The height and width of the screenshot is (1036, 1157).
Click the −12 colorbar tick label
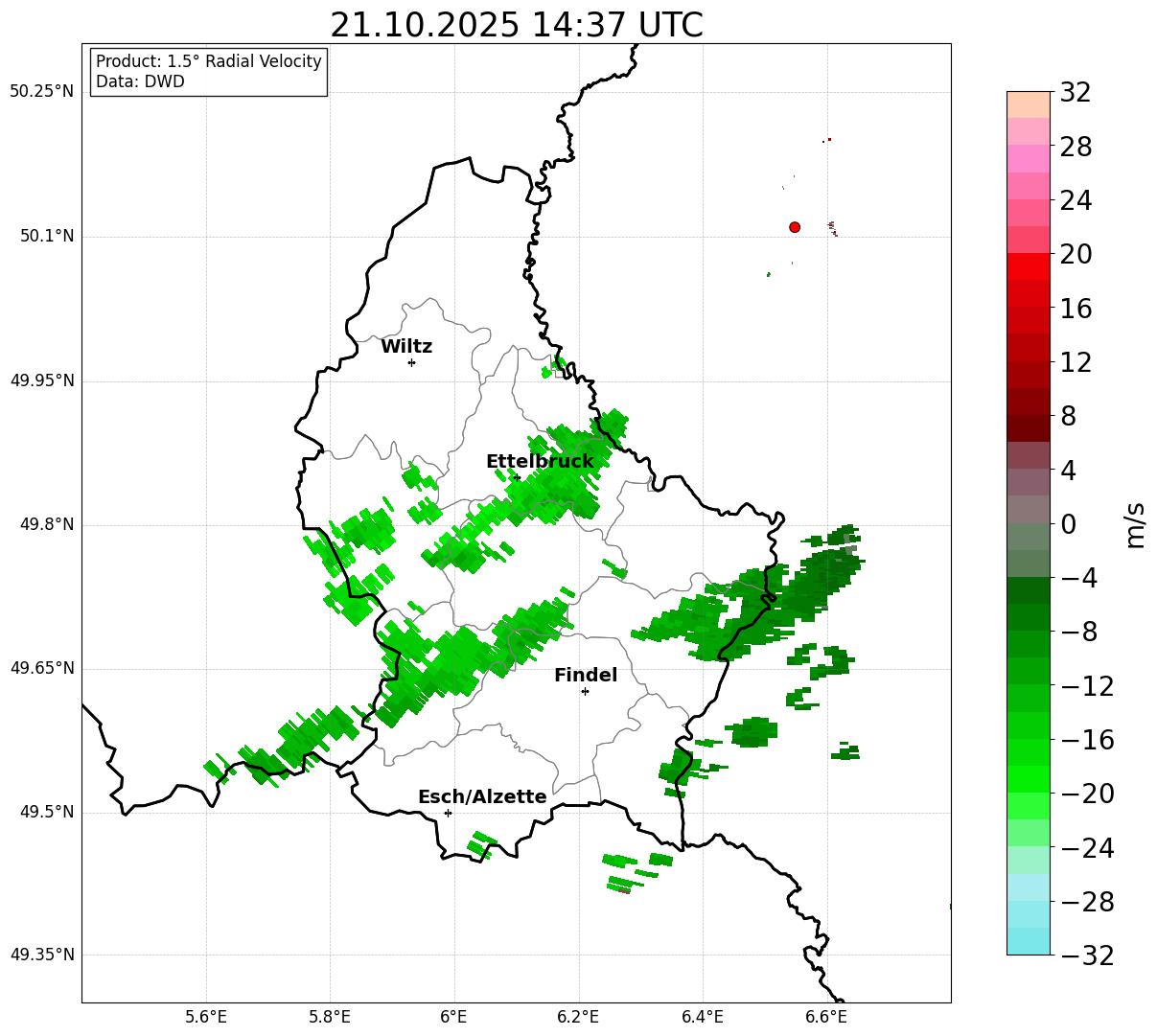[x=1087, y=686]
